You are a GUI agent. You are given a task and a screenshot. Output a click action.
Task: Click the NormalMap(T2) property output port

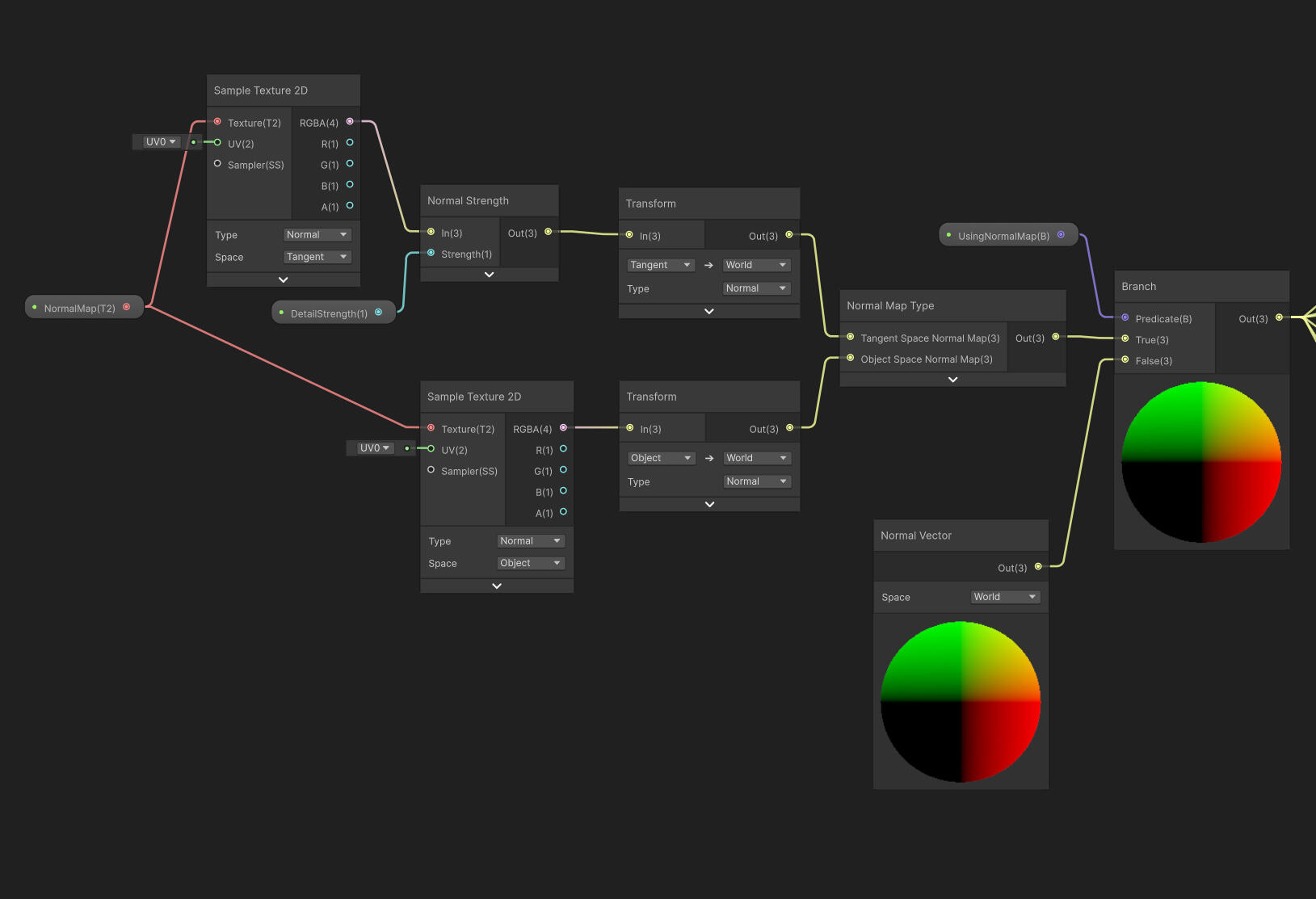(x=127, y=307)
